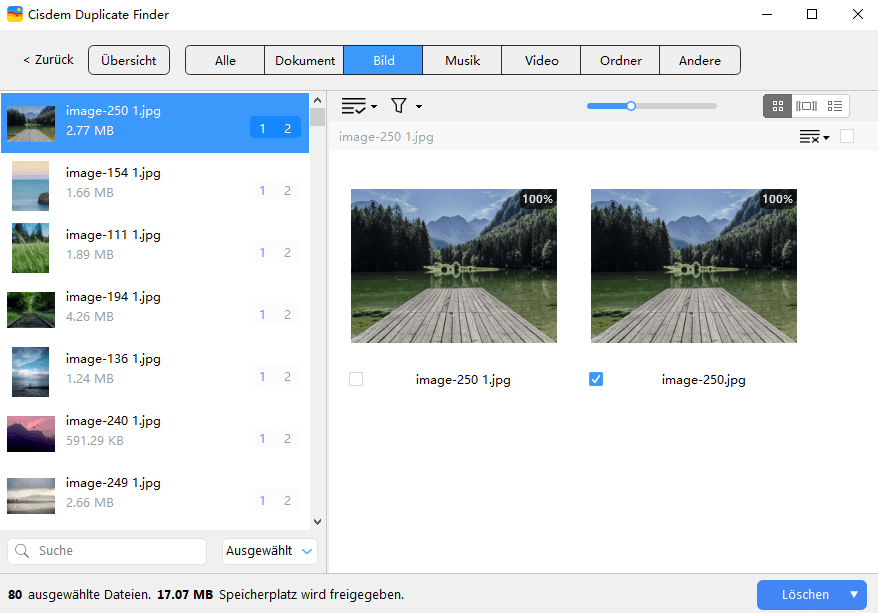Go back with the Zurück link
The image size is (878, 613).
click(x=48, y=60)
